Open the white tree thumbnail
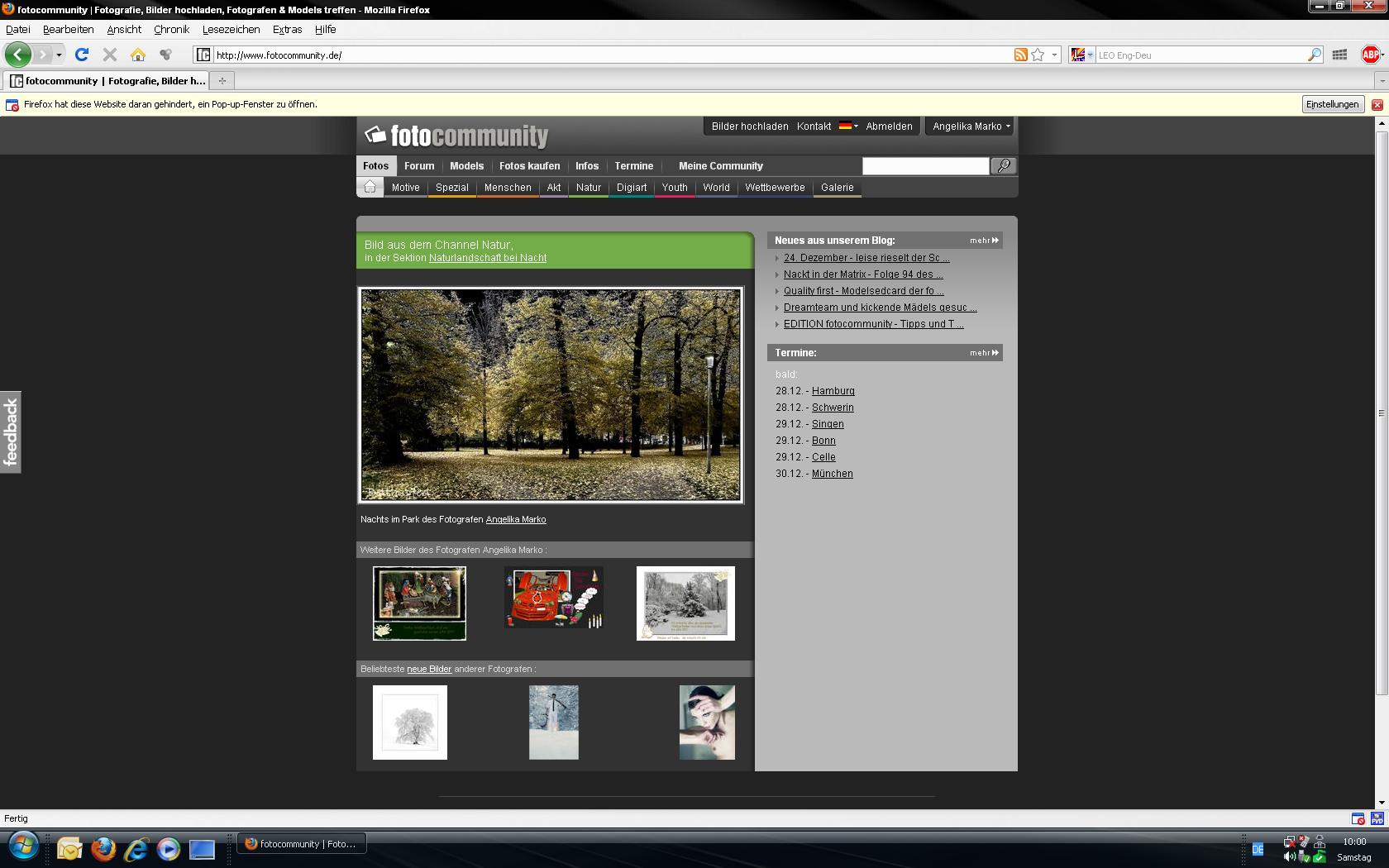This screenshot has height=868, width=1389. click(410, 723)
